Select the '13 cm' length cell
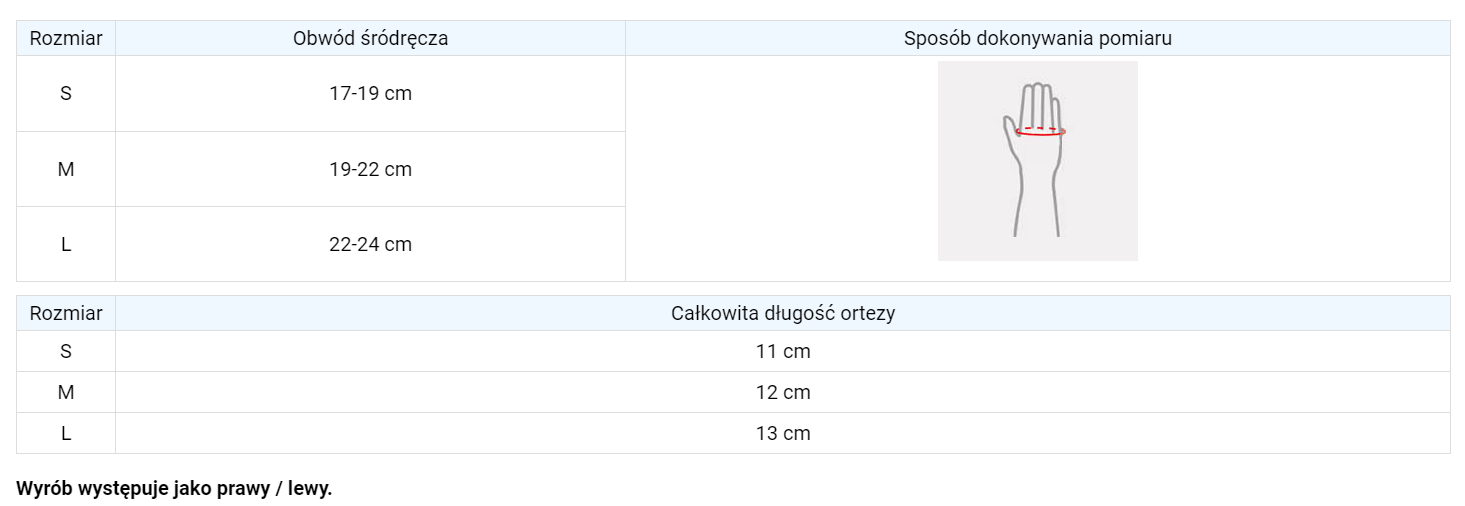Image resolution: width=1465 pixels, height=506 pixels. point(782,434)
